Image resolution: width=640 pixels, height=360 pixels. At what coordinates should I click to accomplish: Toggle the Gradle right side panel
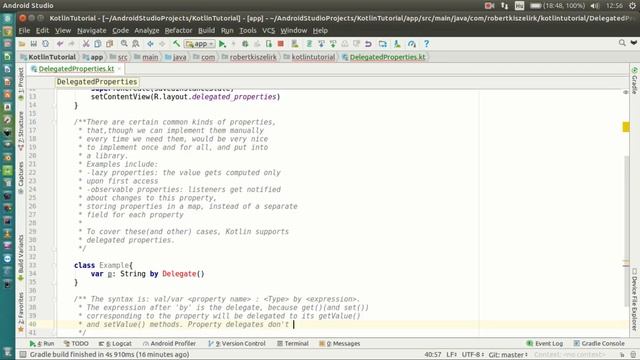635,81
